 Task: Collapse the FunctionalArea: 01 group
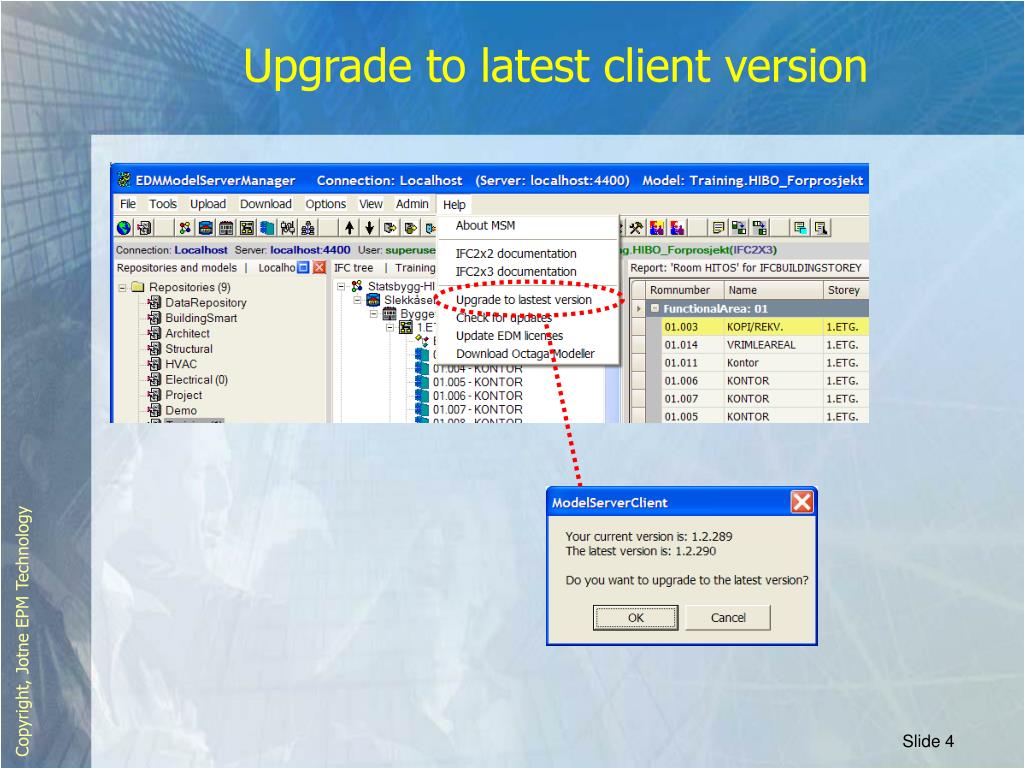[654, 308]
